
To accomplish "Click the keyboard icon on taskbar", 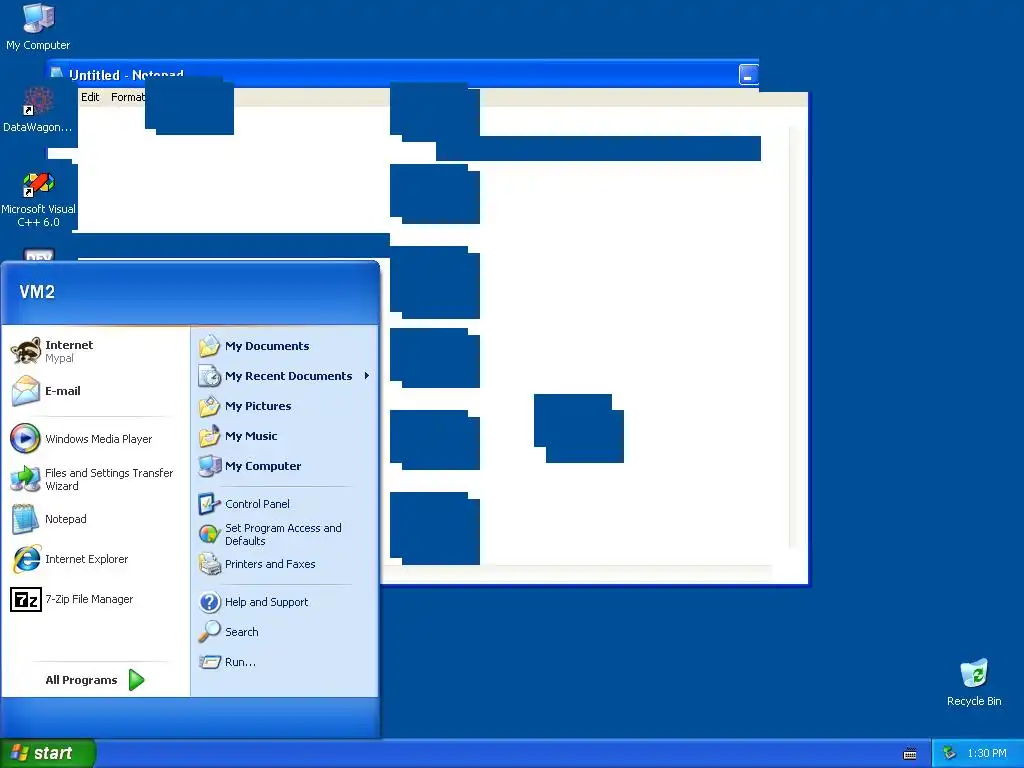I will tap(910, 754).
